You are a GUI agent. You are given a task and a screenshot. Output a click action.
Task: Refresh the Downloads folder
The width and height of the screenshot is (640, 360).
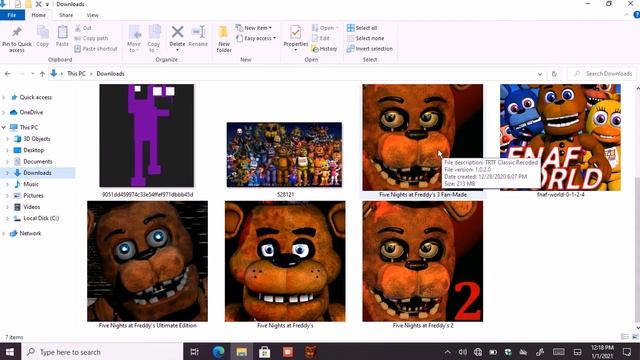tap(554, 74)
